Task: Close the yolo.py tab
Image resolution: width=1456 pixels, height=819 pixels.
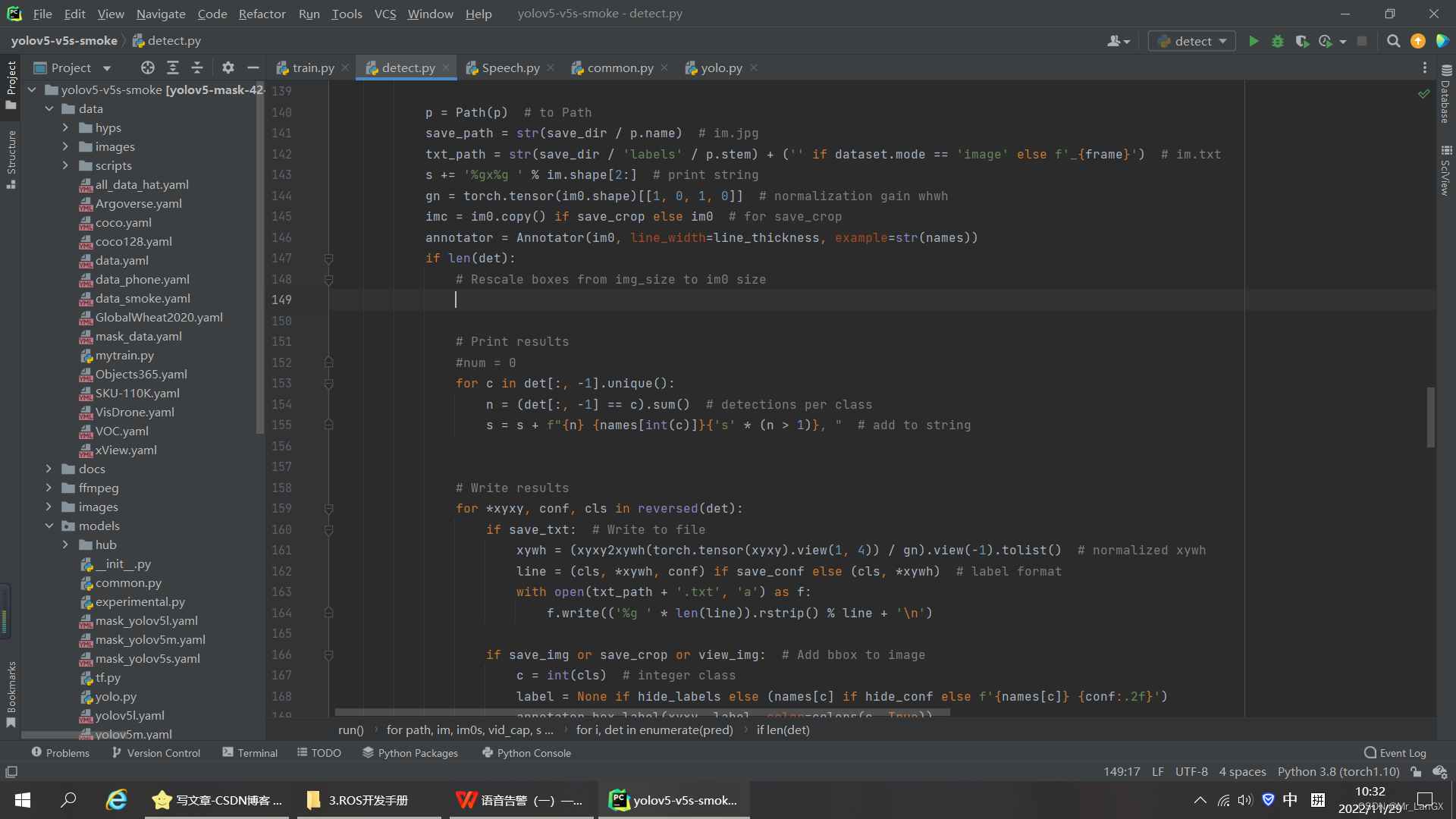Action: 754,67
